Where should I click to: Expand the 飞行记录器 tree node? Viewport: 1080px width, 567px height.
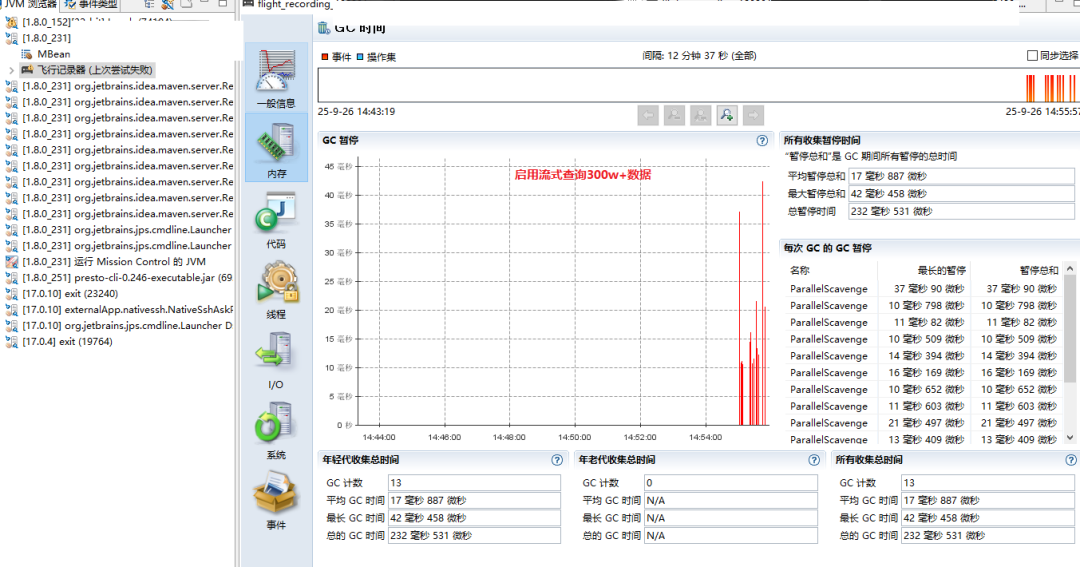11,70
